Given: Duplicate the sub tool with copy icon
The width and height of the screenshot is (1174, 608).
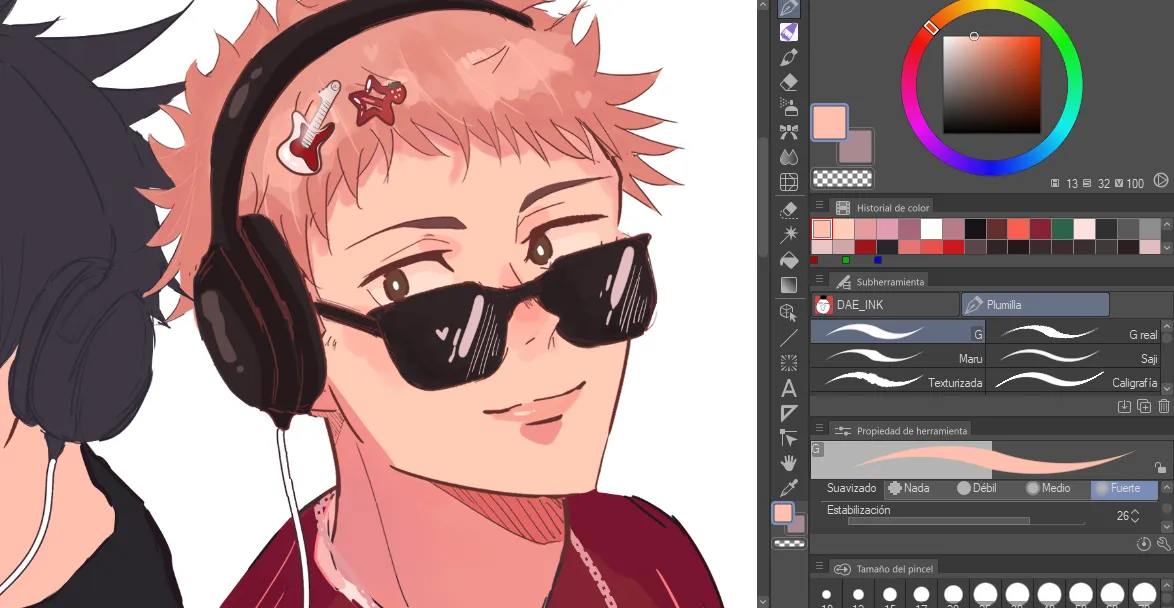Looking at the screenshot, I should pyautogui.click(x=1143, y=406).
